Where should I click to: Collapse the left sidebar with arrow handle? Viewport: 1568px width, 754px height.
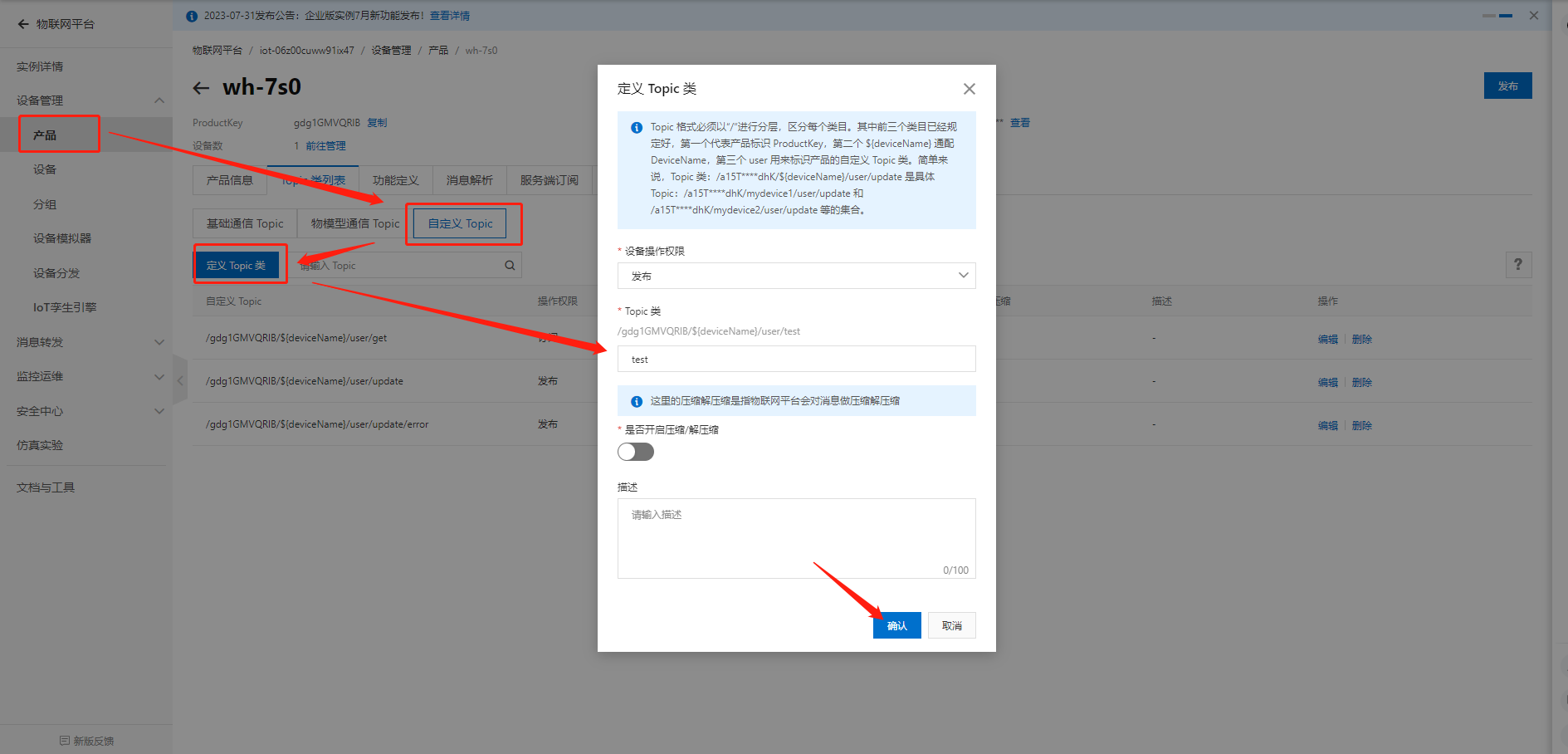point(180,380)
